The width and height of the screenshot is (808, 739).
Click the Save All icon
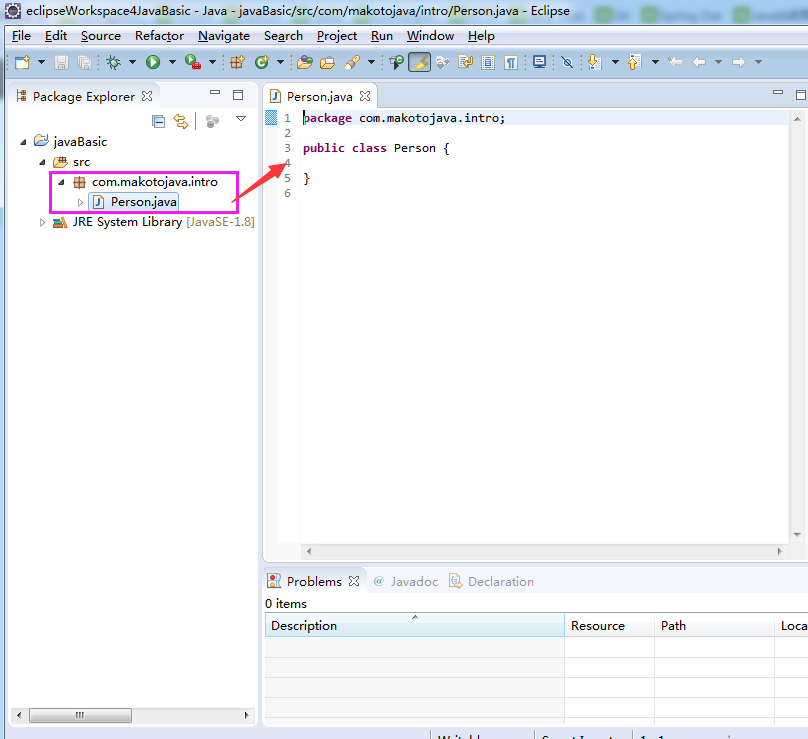pyautogui.click(x=84, y=62)
